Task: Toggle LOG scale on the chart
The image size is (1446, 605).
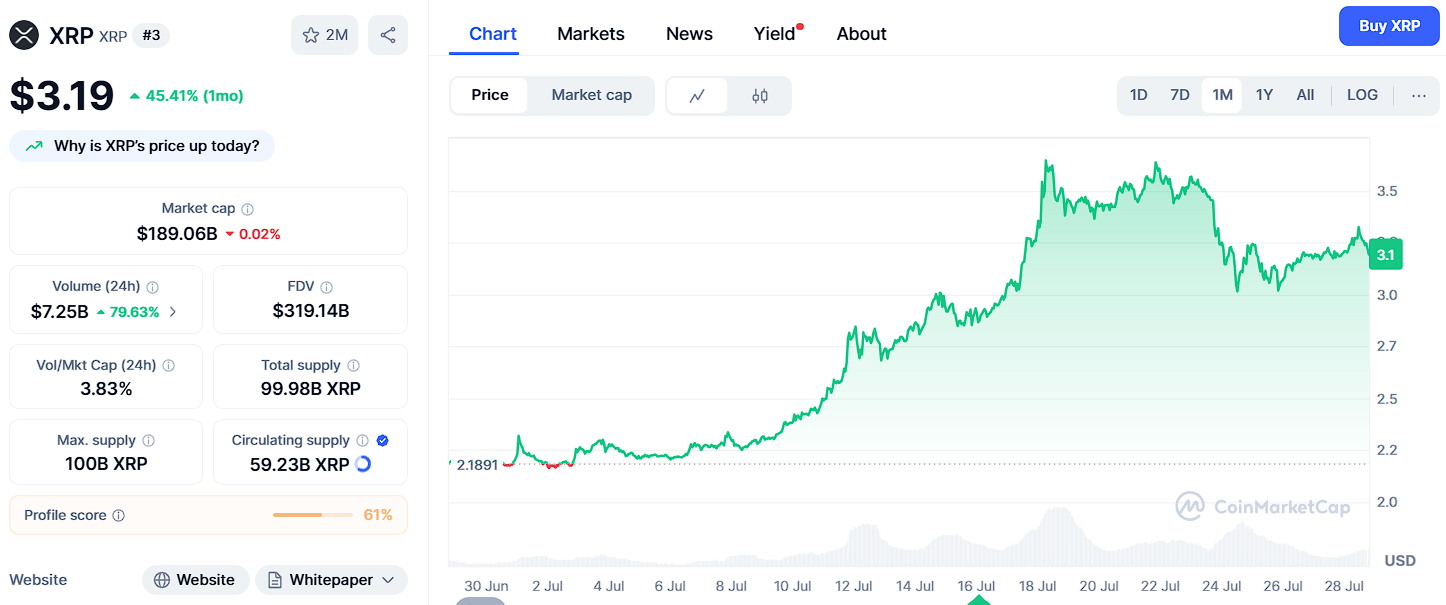Action: (1362, 95)
